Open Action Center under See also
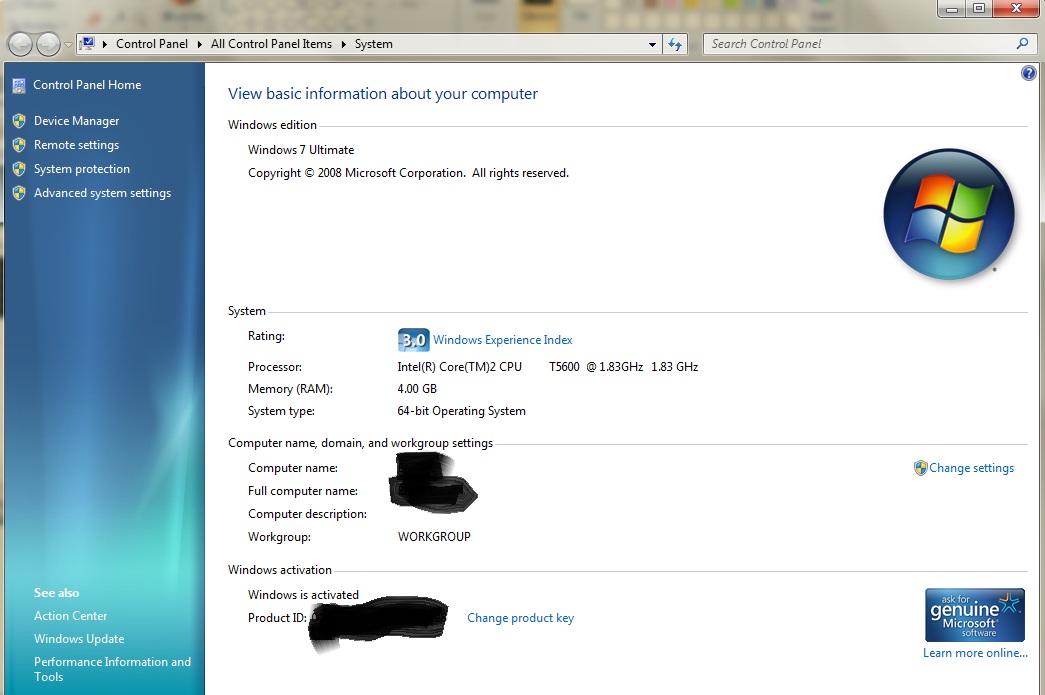Image resolution: width=1045 pixels, height=695 pixels. [x=71, y=616]
